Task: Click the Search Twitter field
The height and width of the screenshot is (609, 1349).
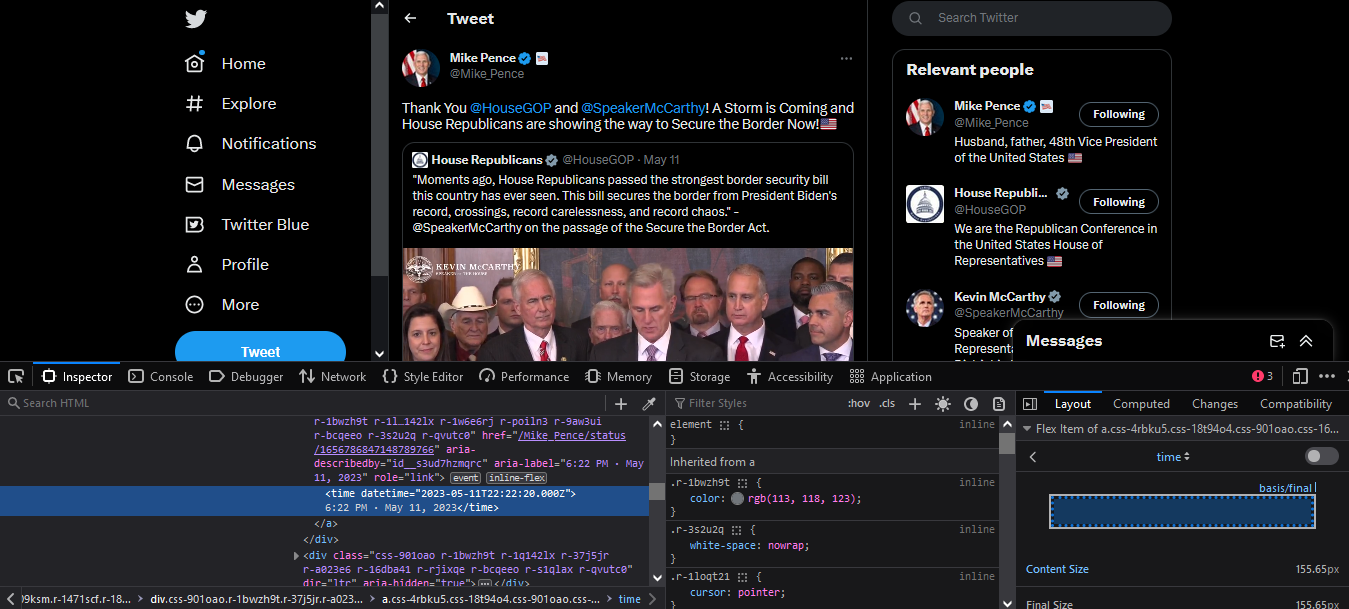Action: point(1031,18)
